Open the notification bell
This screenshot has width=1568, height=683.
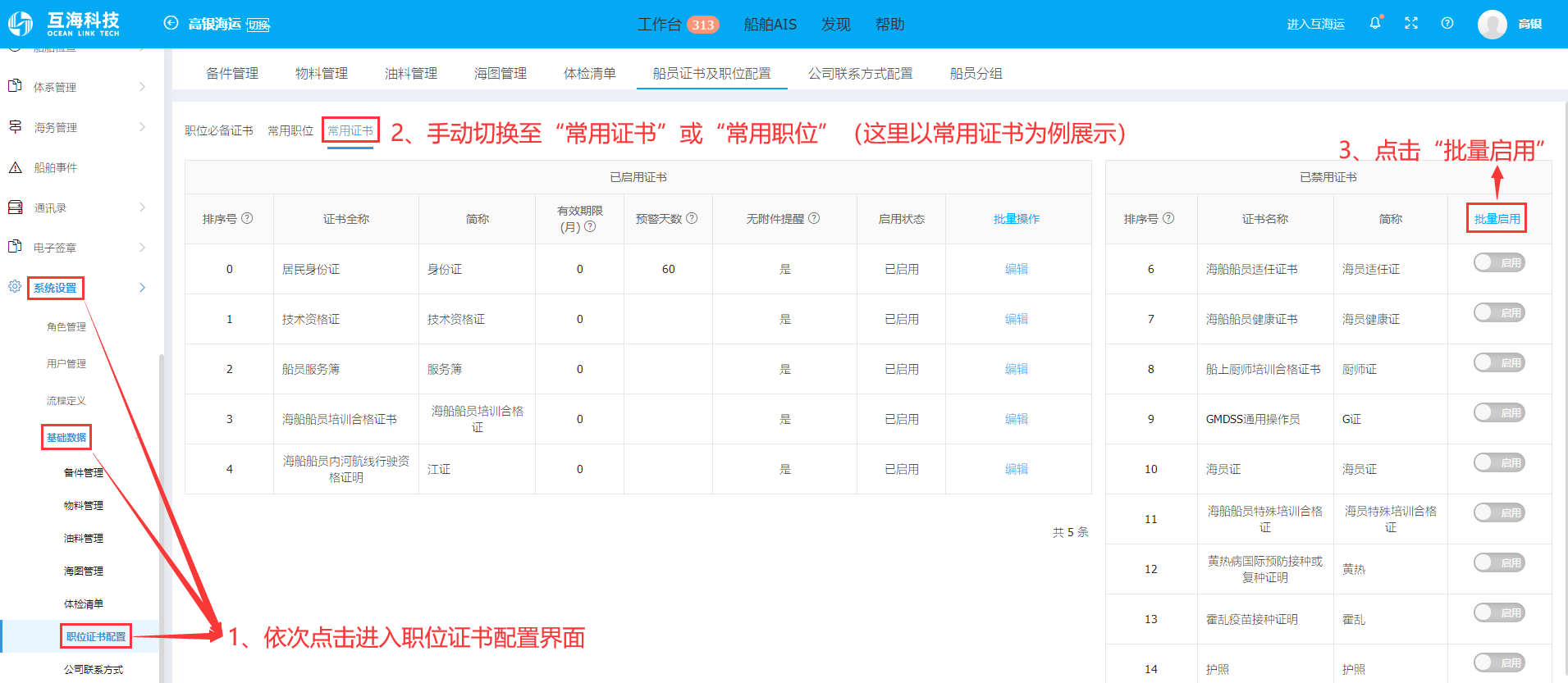click(1375, 23)
